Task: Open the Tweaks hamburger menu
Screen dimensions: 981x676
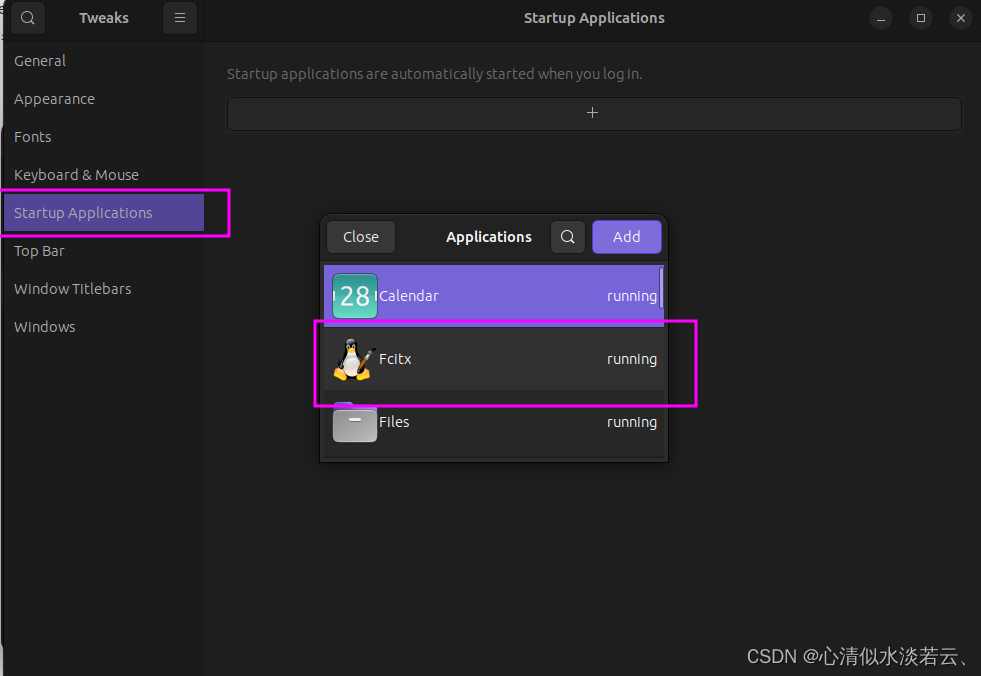Action: pos(180,18)
